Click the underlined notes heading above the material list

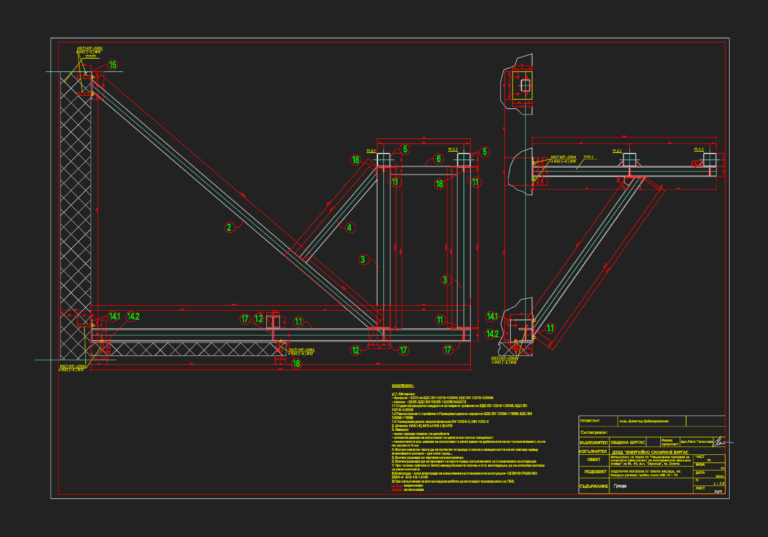pyautogui.click(x=403, y=386)
